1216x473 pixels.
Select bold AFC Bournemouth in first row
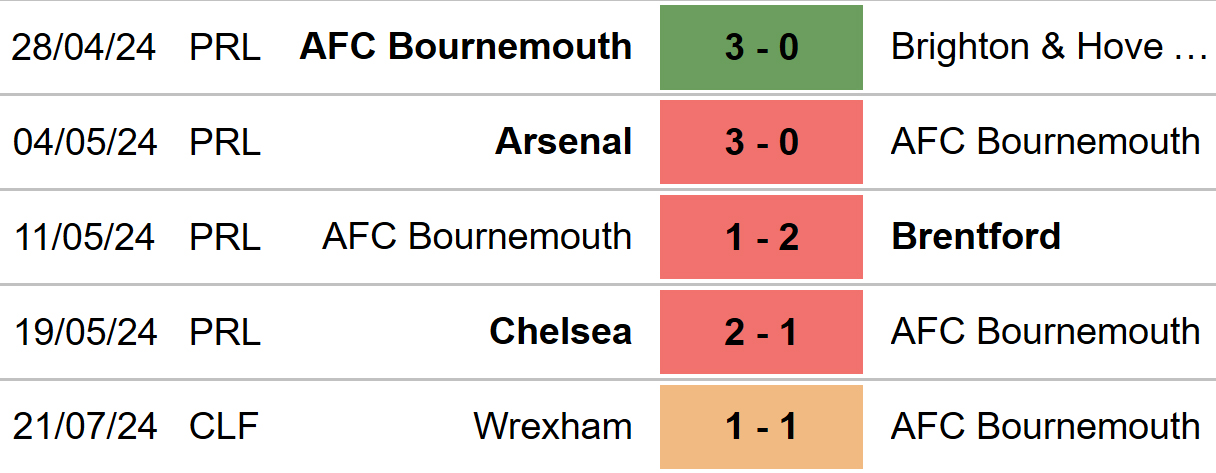(x=466, y=47)
